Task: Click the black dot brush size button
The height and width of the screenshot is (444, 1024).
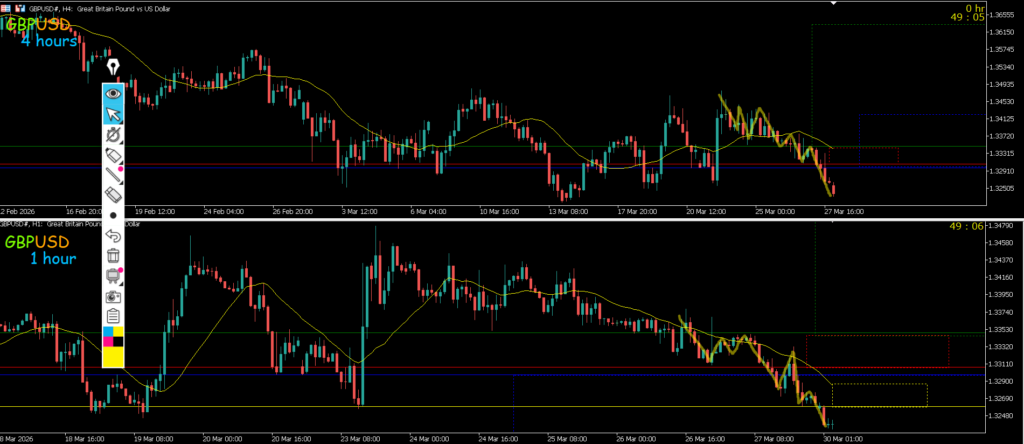Action: point(113,215)
